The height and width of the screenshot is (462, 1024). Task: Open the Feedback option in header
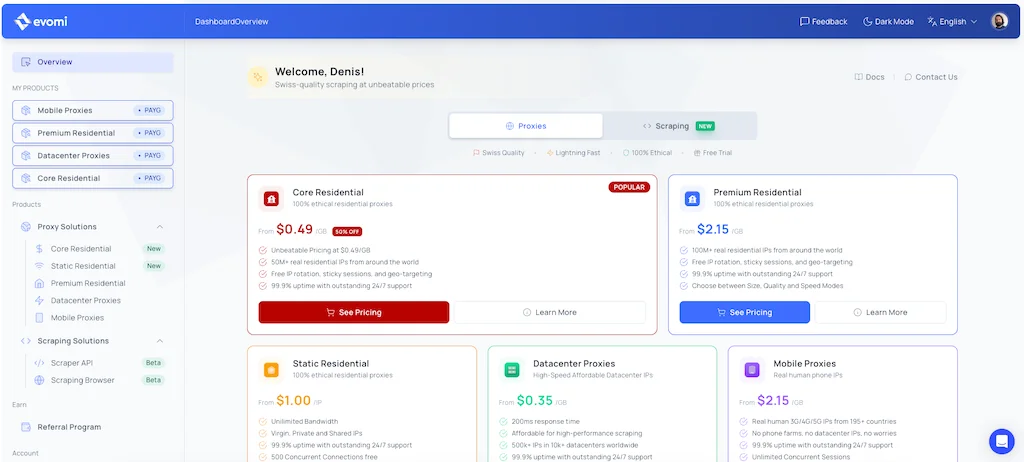coord(823,21)
